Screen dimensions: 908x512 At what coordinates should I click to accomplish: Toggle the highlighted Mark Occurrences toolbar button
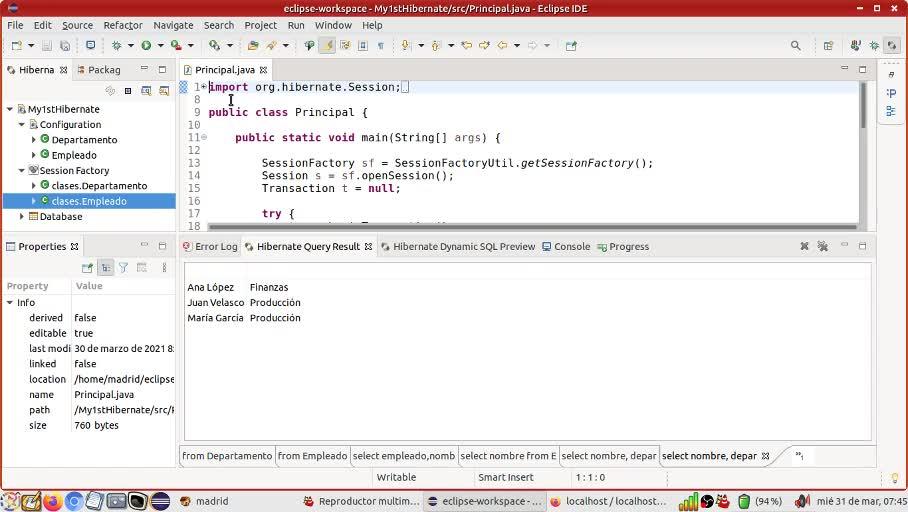[327, 45]
